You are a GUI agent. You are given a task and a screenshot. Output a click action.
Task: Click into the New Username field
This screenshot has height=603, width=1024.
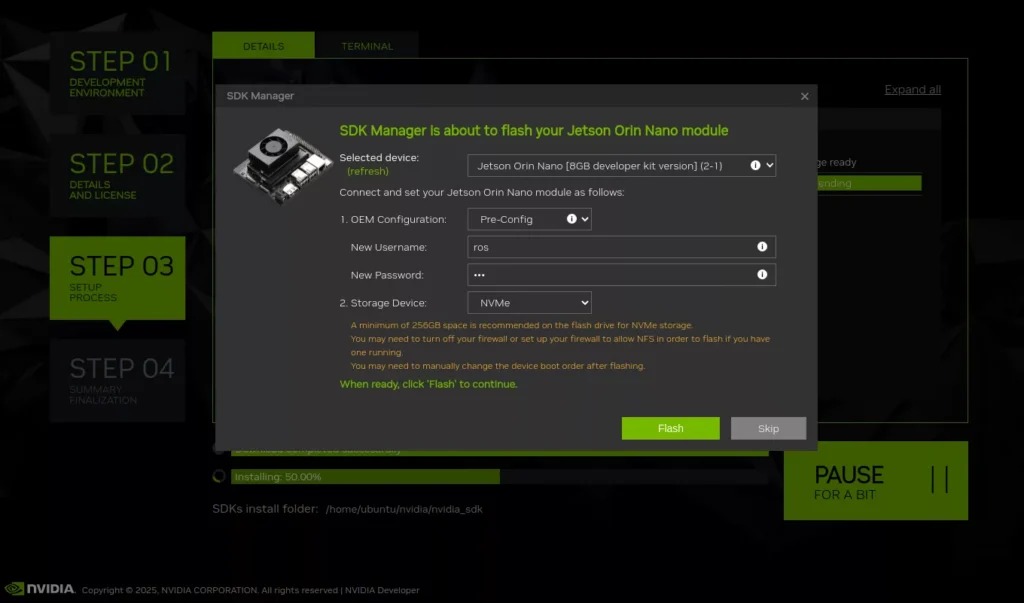[x=610, y=247]
